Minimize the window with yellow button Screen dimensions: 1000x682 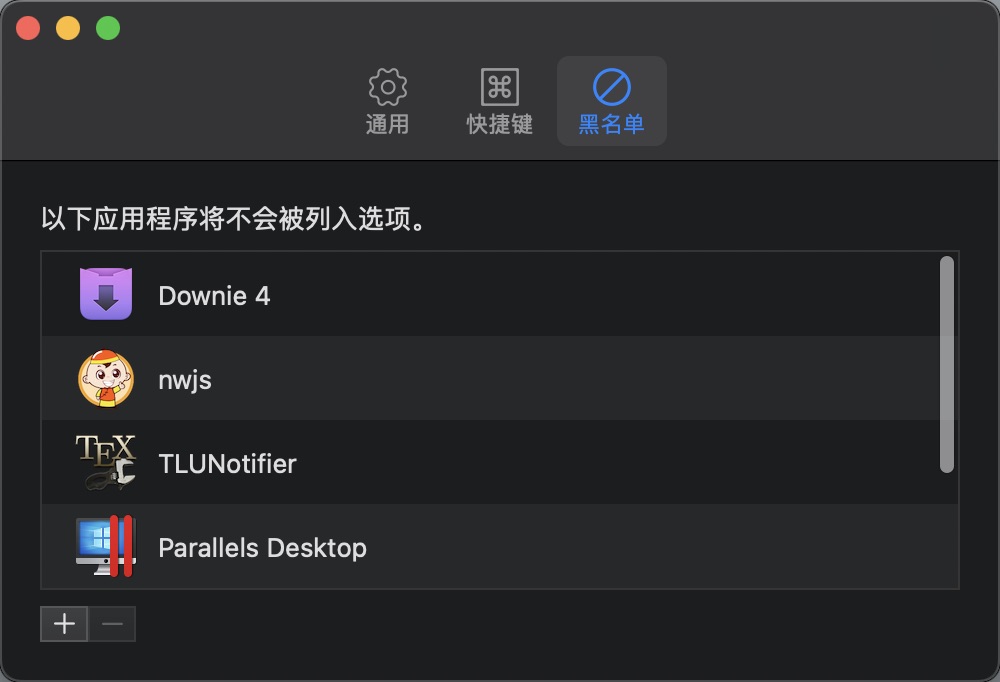coord(68,28)
